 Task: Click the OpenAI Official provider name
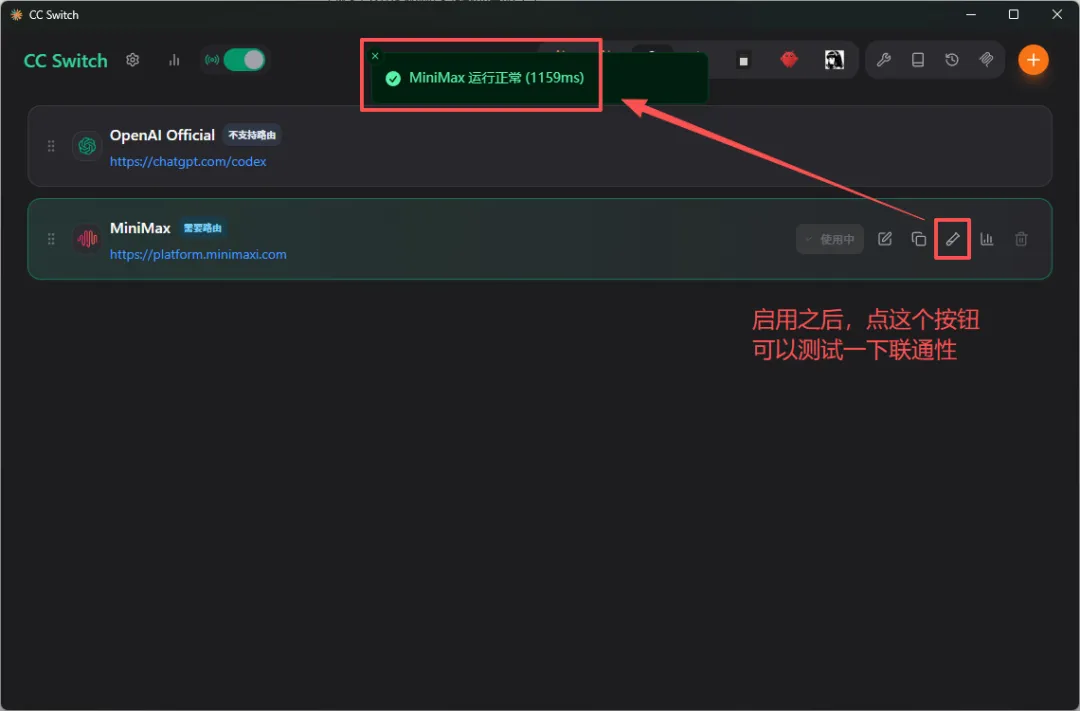click(x=163, y=135)
